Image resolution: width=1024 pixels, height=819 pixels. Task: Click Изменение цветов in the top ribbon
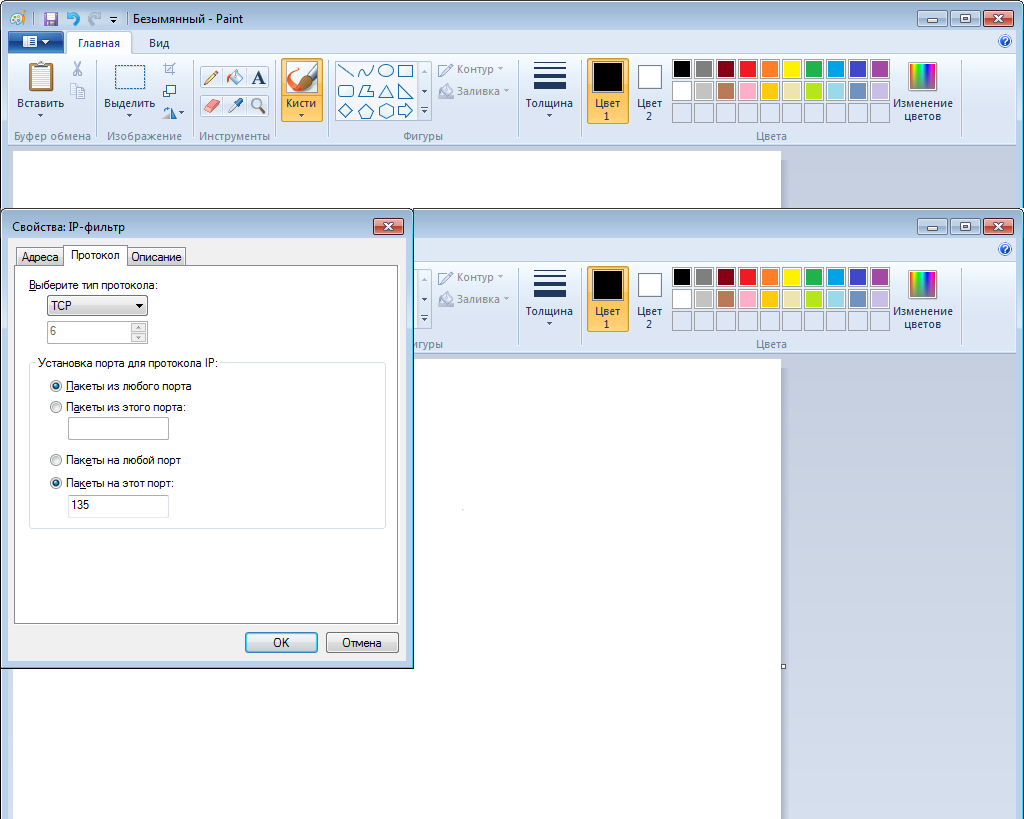[922, 91]
